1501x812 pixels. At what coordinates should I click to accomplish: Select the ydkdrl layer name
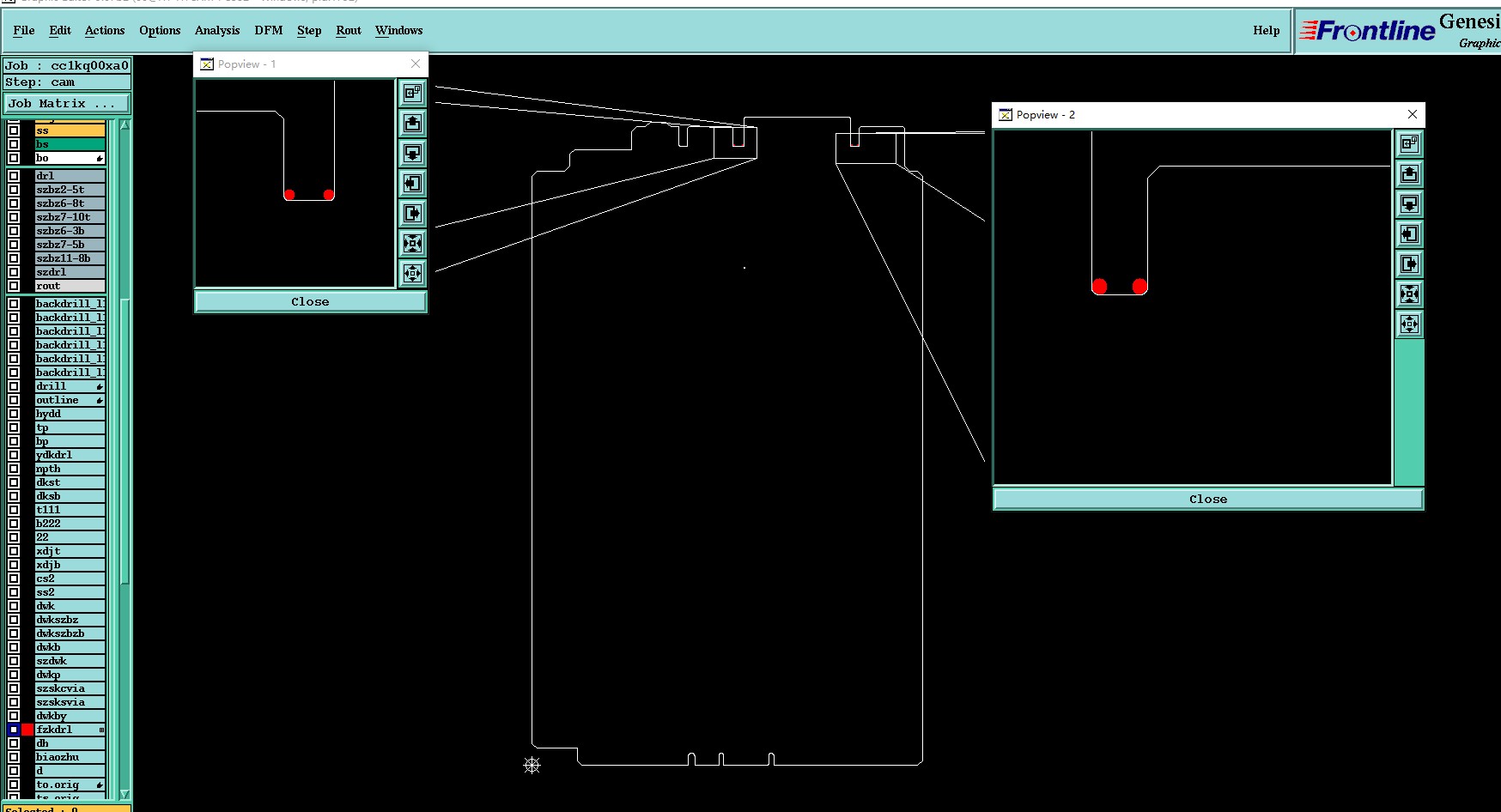[70, 455]
